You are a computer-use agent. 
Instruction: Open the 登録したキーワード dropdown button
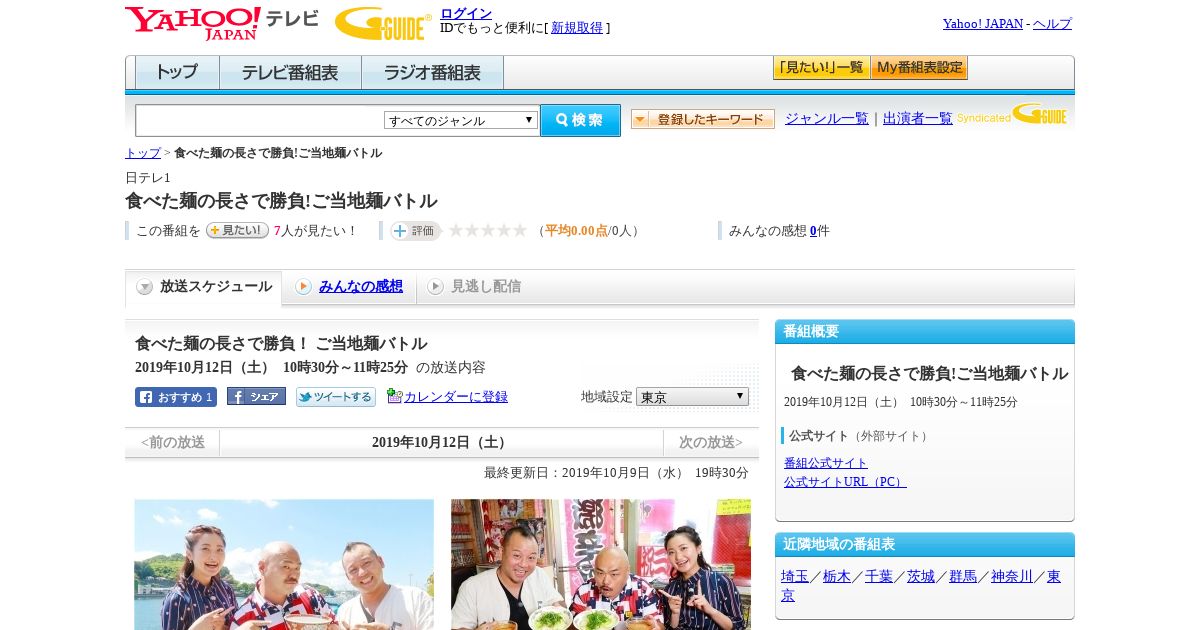pos(703,119)
